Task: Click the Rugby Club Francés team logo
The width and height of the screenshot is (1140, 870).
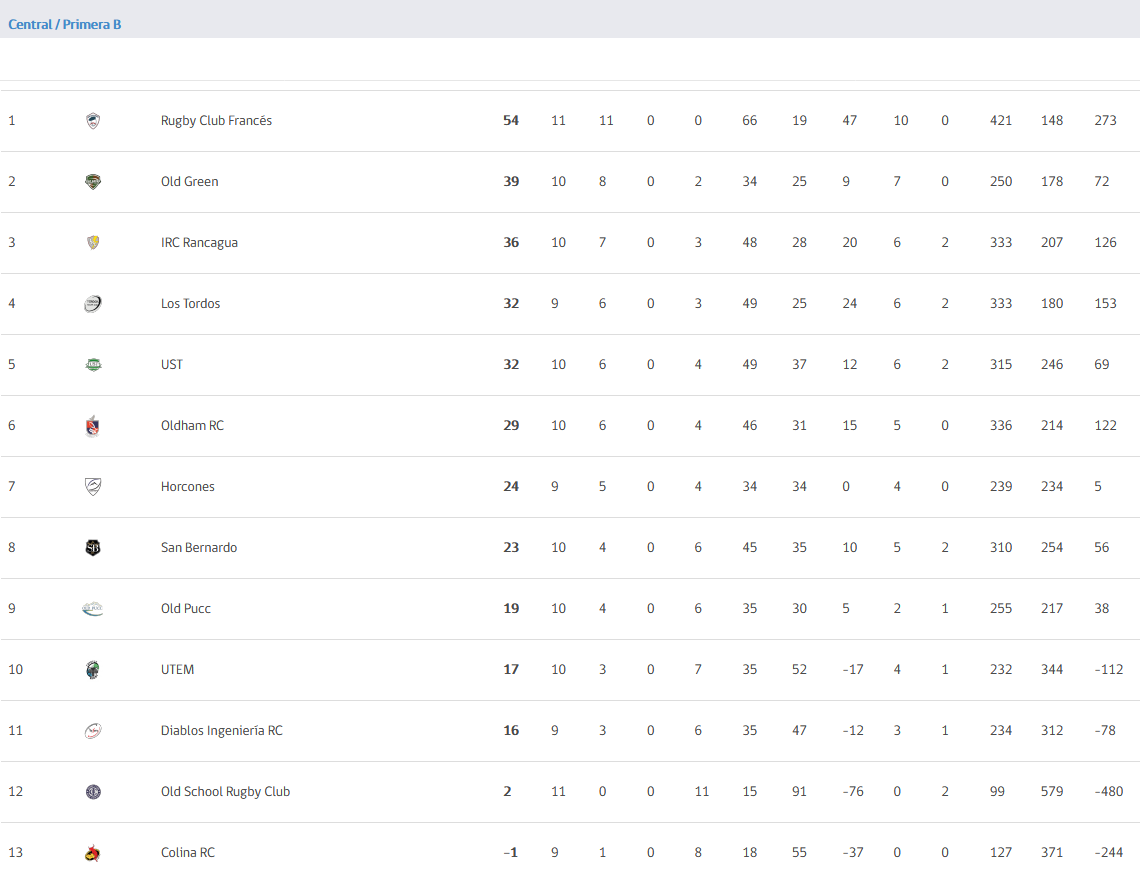Action: tap(93, 121)
